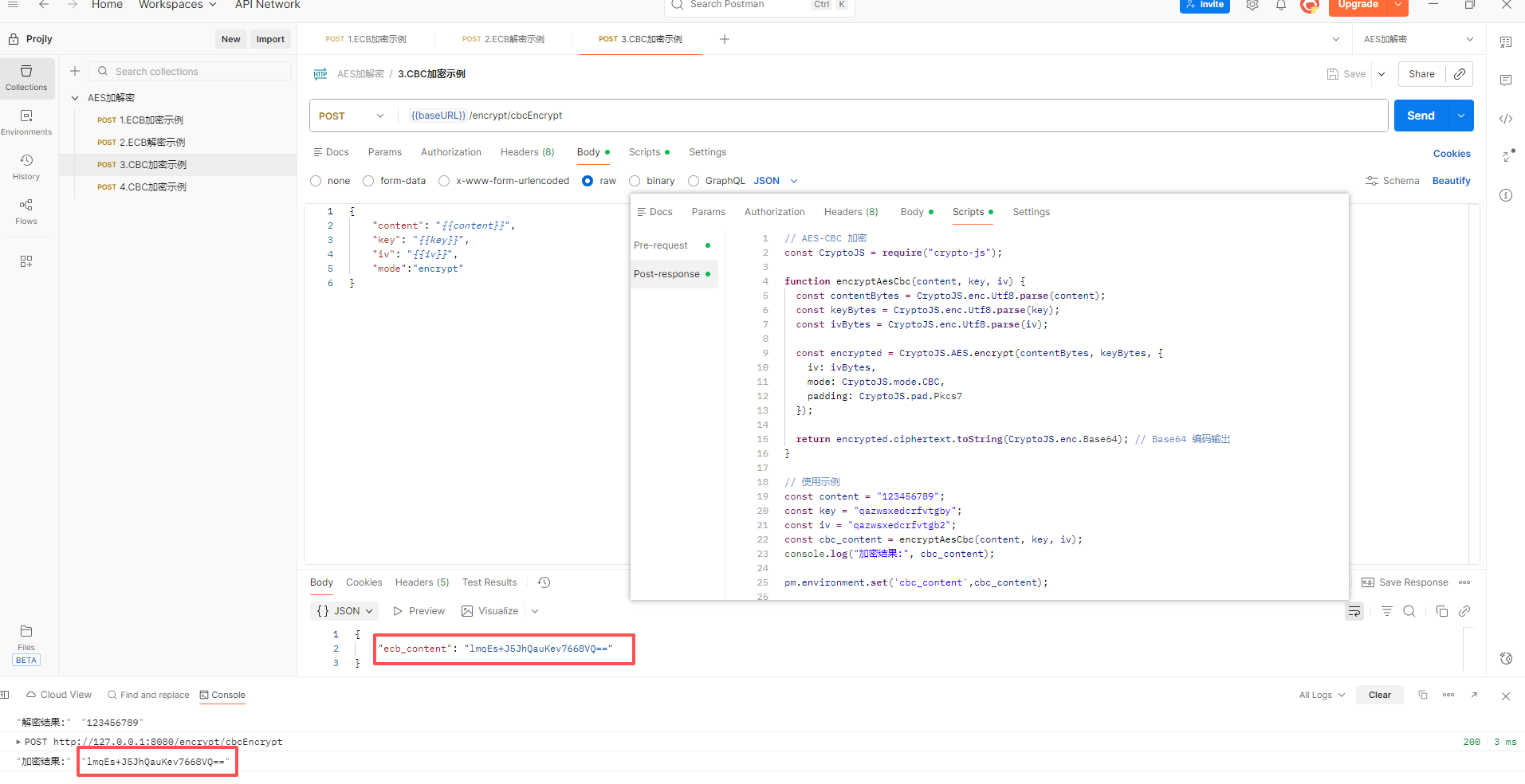Switch to the Headers (8) request tab
Image resolution: width=1525 pixels, height=784 pixels.
click(527, 152)
